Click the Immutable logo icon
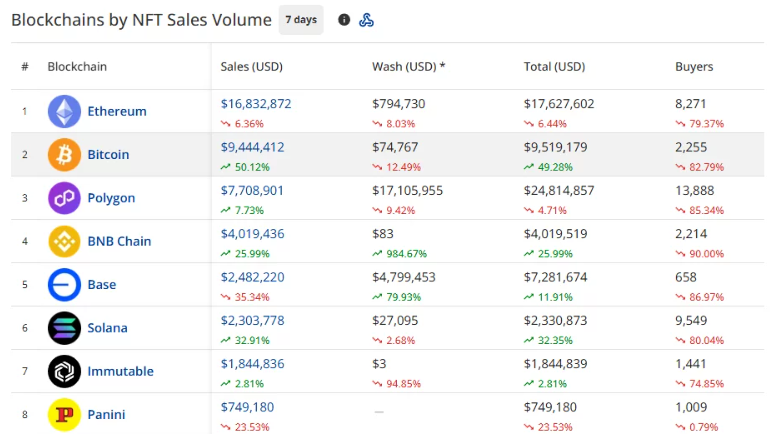The image size is (776, 446). pyautogui.click(x=64, y=371)
